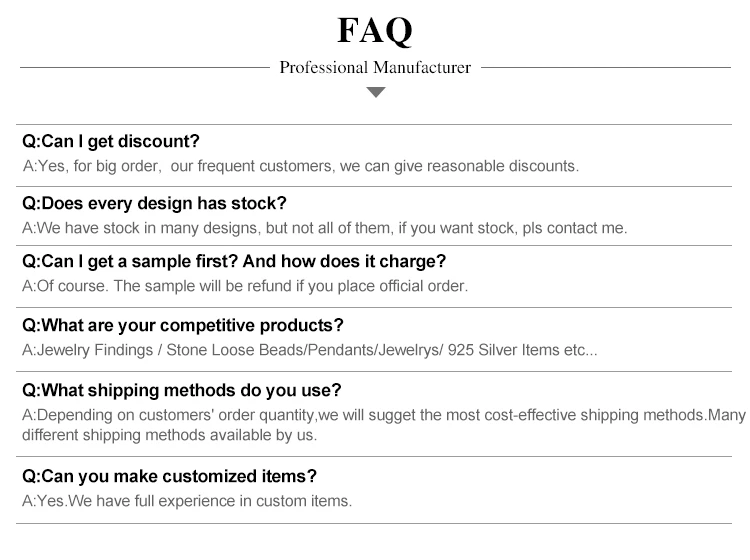
Task: Click the 'Stone Loose Beads' text
Action: click(x=235, y=351)
